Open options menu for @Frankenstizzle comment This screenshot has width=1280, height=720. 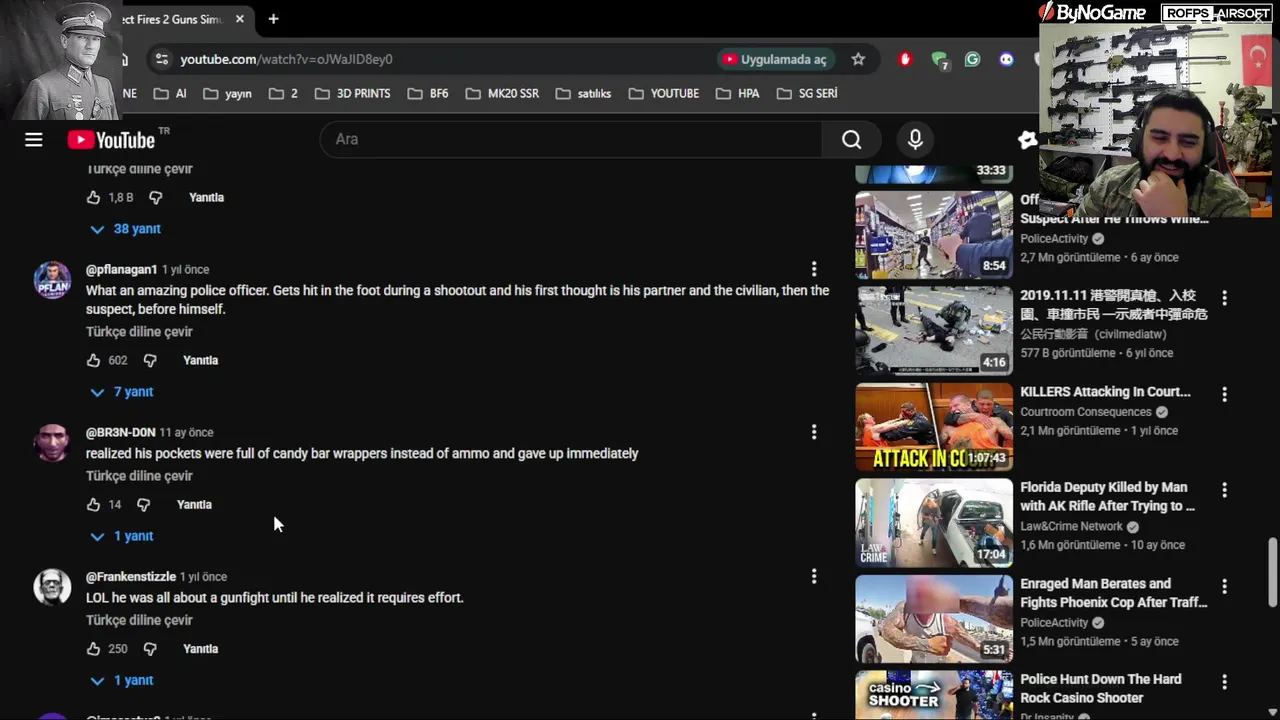point(814,576)
